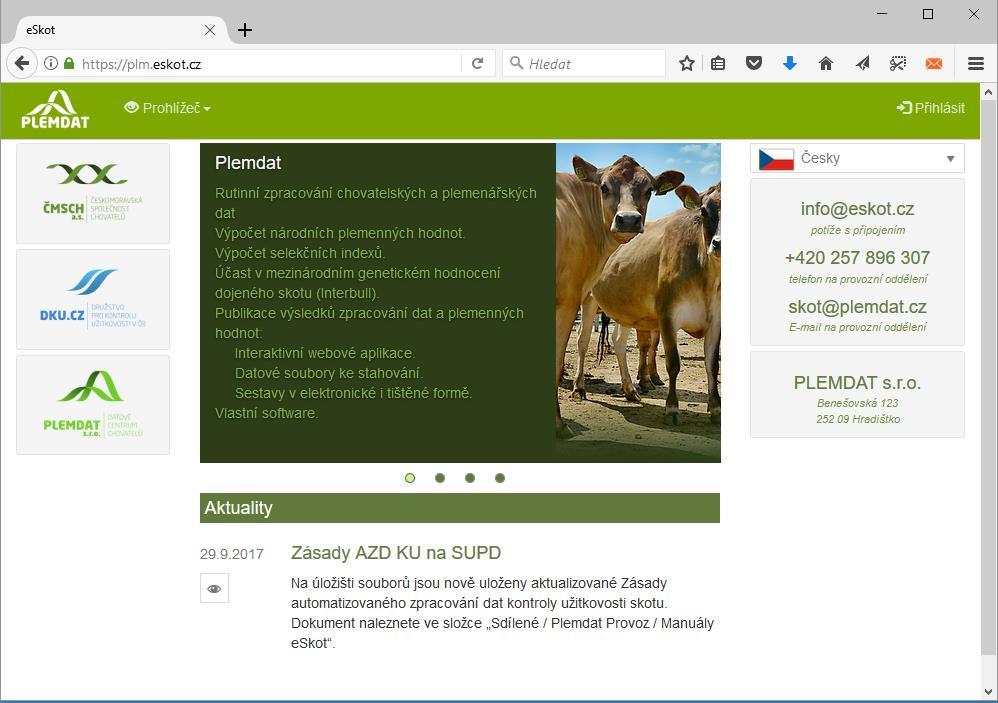Click the line Sestavy v elektronické i tištěné formě.
Image resolution: width=998 pixels, height=703 pixels.
[x=353, y=393]
